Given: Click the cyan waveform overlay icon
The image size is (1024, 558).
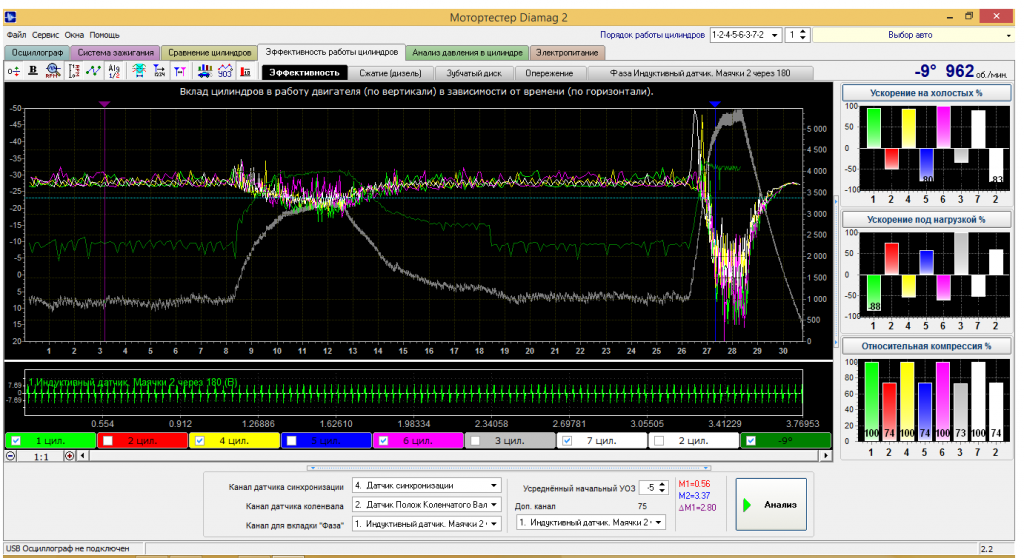Looking at the screenshot, I should pyautogui.click(x=138, y=71).
